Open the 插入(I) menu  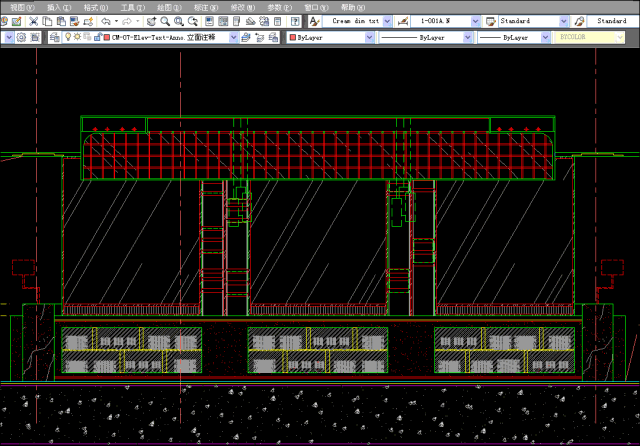(59, 7)
